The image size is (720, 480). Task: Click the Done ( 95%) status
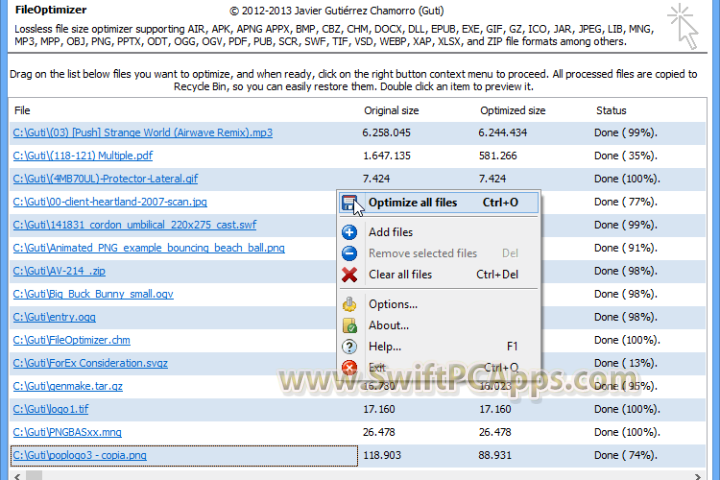pos(626,386)
